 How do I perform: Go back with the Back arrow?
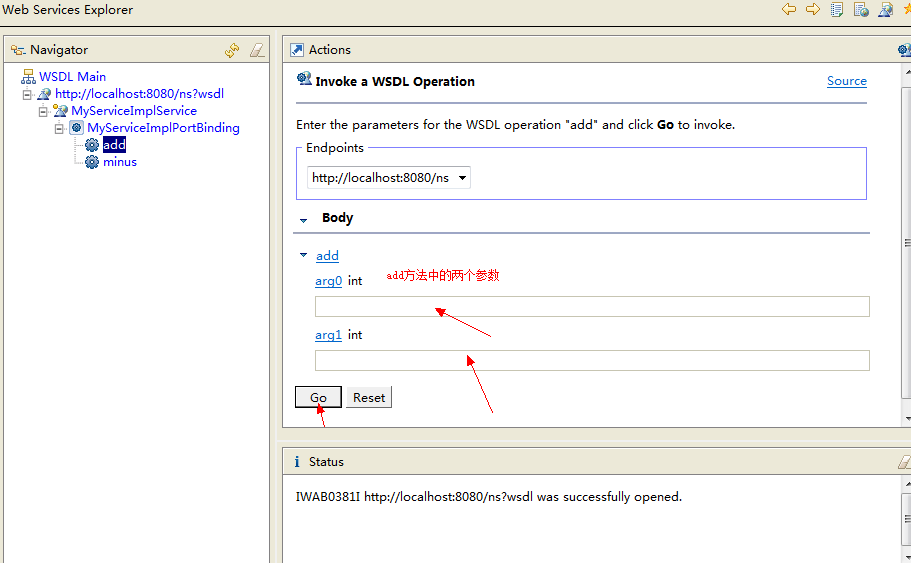pos(788,9)
